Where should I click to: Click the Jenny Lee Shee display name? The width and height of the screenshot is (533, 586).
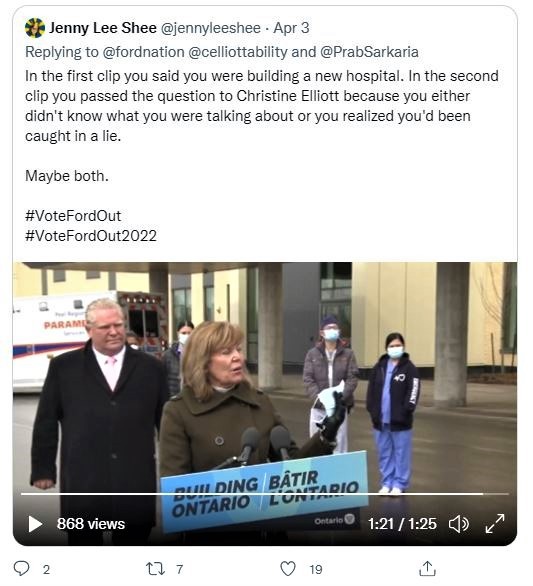pos(103,28)
